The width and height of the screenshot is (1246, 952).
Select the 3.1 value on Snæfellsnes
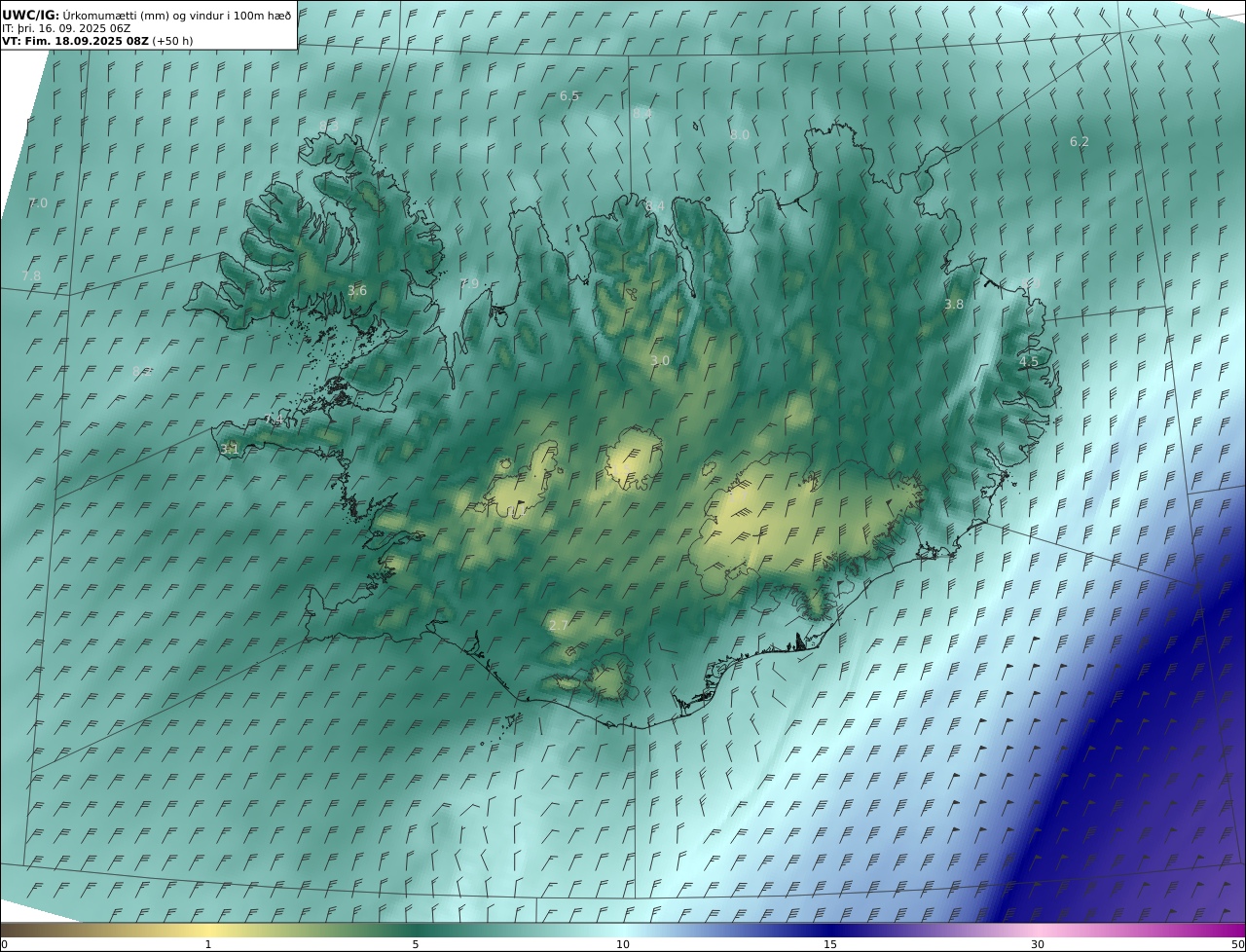230,449
